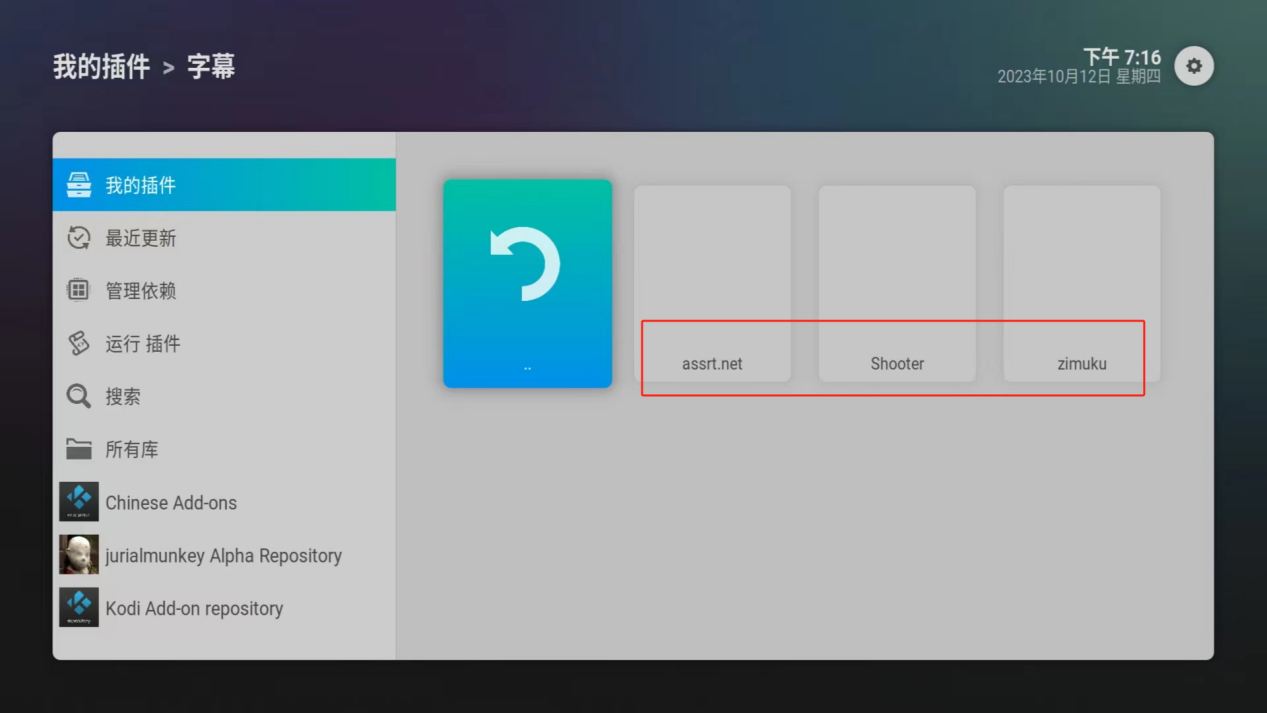Screen dimensions: 1267x713
Task: Click the 搜索 magnifier icon
Action: click(x=79, y=397)
